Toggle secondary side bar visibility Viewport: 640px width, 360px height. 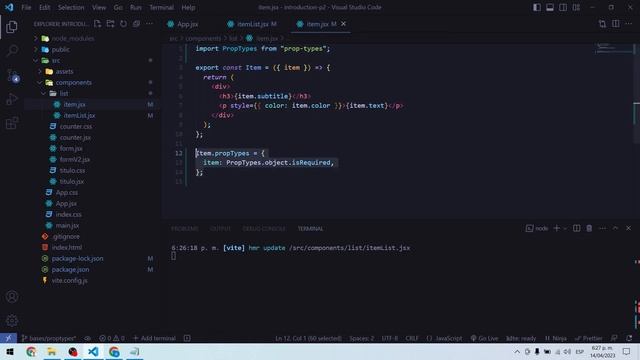pyautogui.click(x=563, y=7)
